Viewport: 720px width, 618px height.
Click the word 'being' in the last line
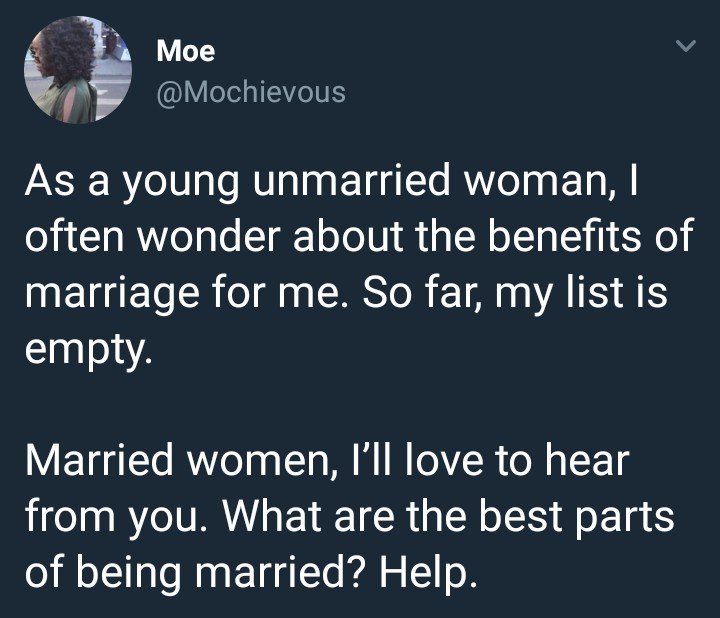coord(129,574)
